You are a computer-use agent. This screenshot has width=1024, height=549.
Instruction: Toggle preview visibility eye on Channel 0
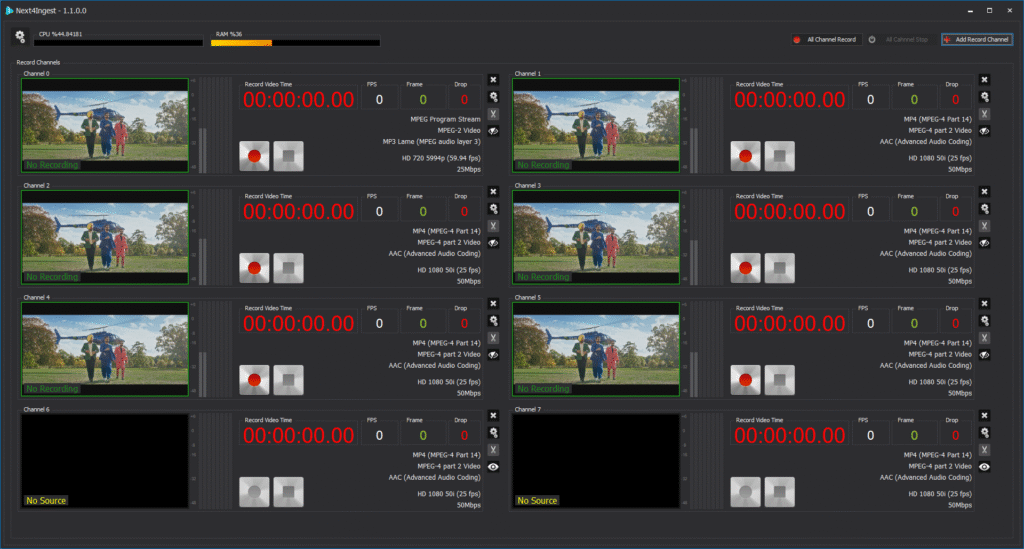493,131
